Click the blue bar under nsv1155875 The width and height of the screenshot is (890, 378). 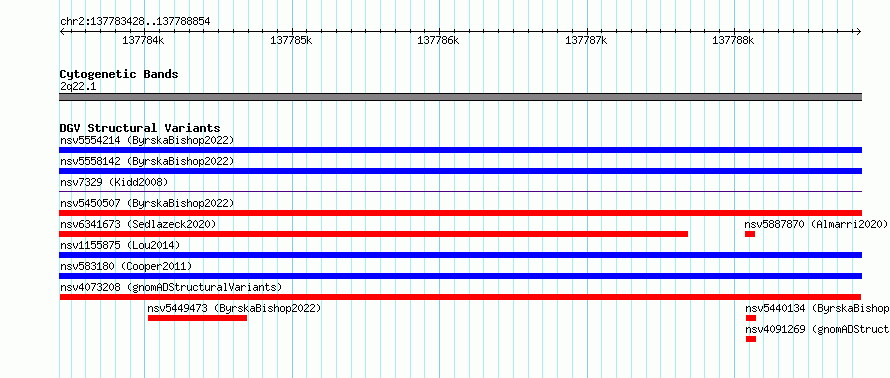coord(460,255)
